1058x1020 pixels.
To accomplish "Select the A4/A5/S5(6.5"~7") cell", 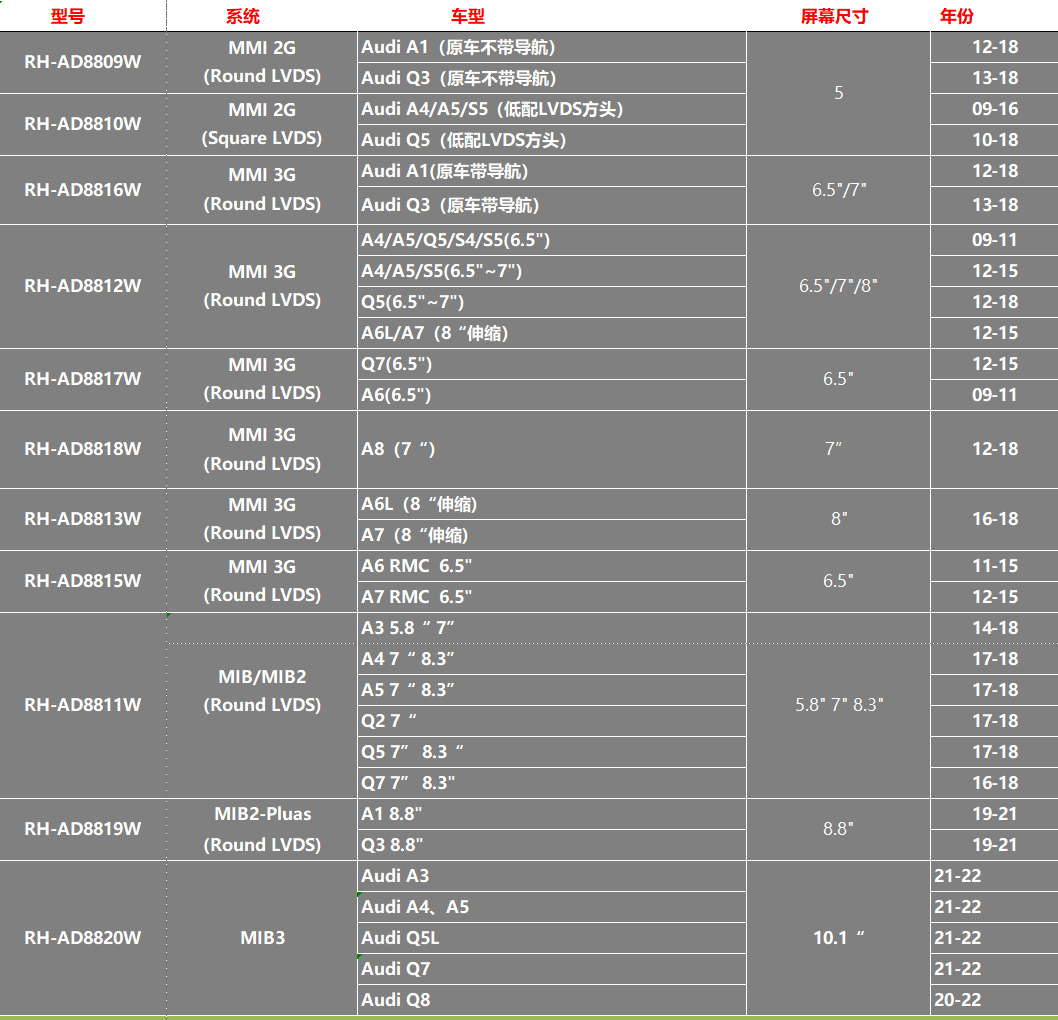I will tap(552, 271).
